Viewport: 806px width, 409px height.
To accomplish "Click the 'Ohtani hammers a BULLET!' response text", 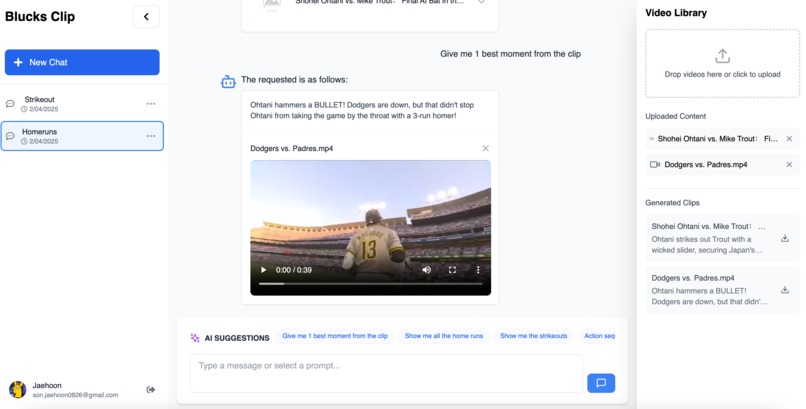I will click(362, 110).
